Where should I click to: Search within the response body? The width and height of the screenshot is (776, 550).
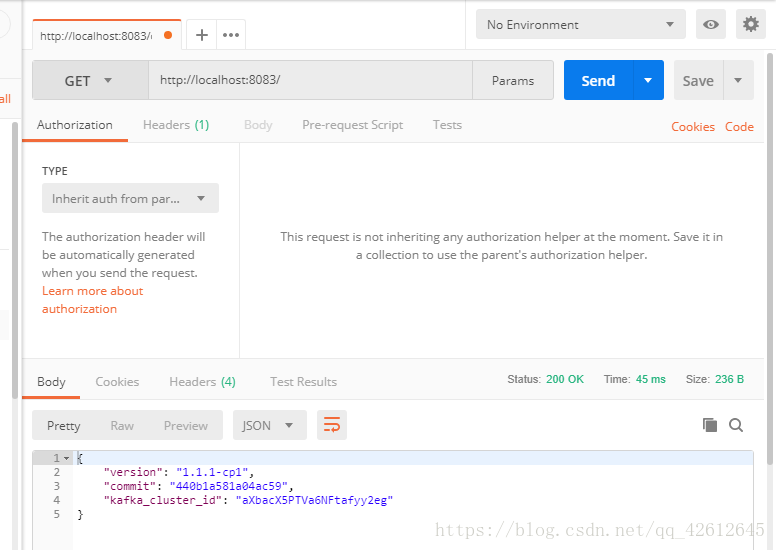736,425
